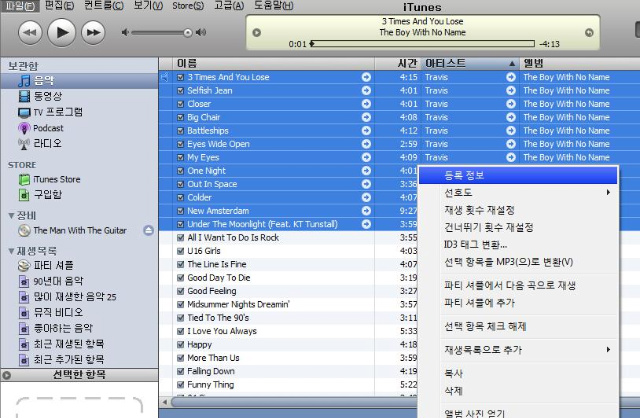Screen dimensions: 640x418
Task: Click the max volume speaker icon
Action: tap(201, 32)
